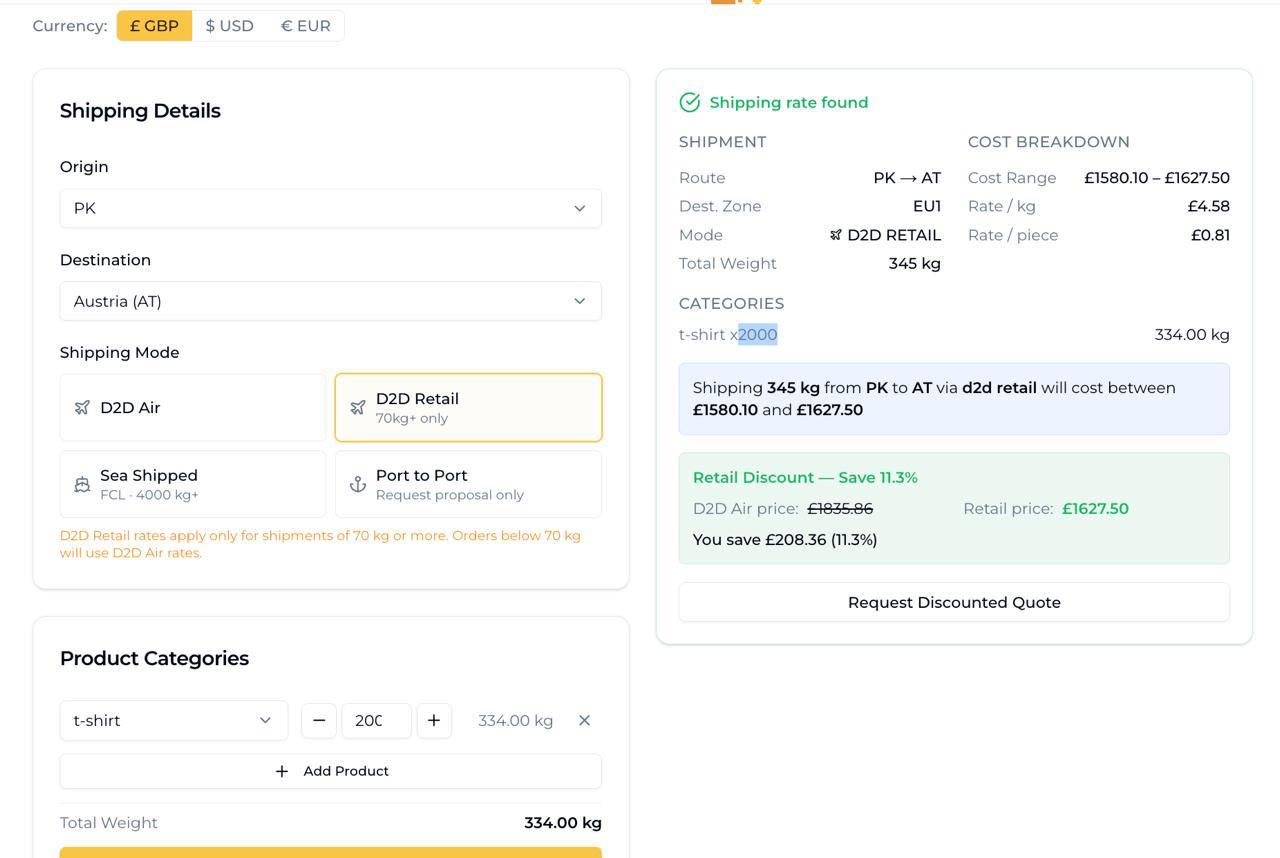Click the Cost Range value £1580.10 – £1627.50

(x=1157, y=178)
